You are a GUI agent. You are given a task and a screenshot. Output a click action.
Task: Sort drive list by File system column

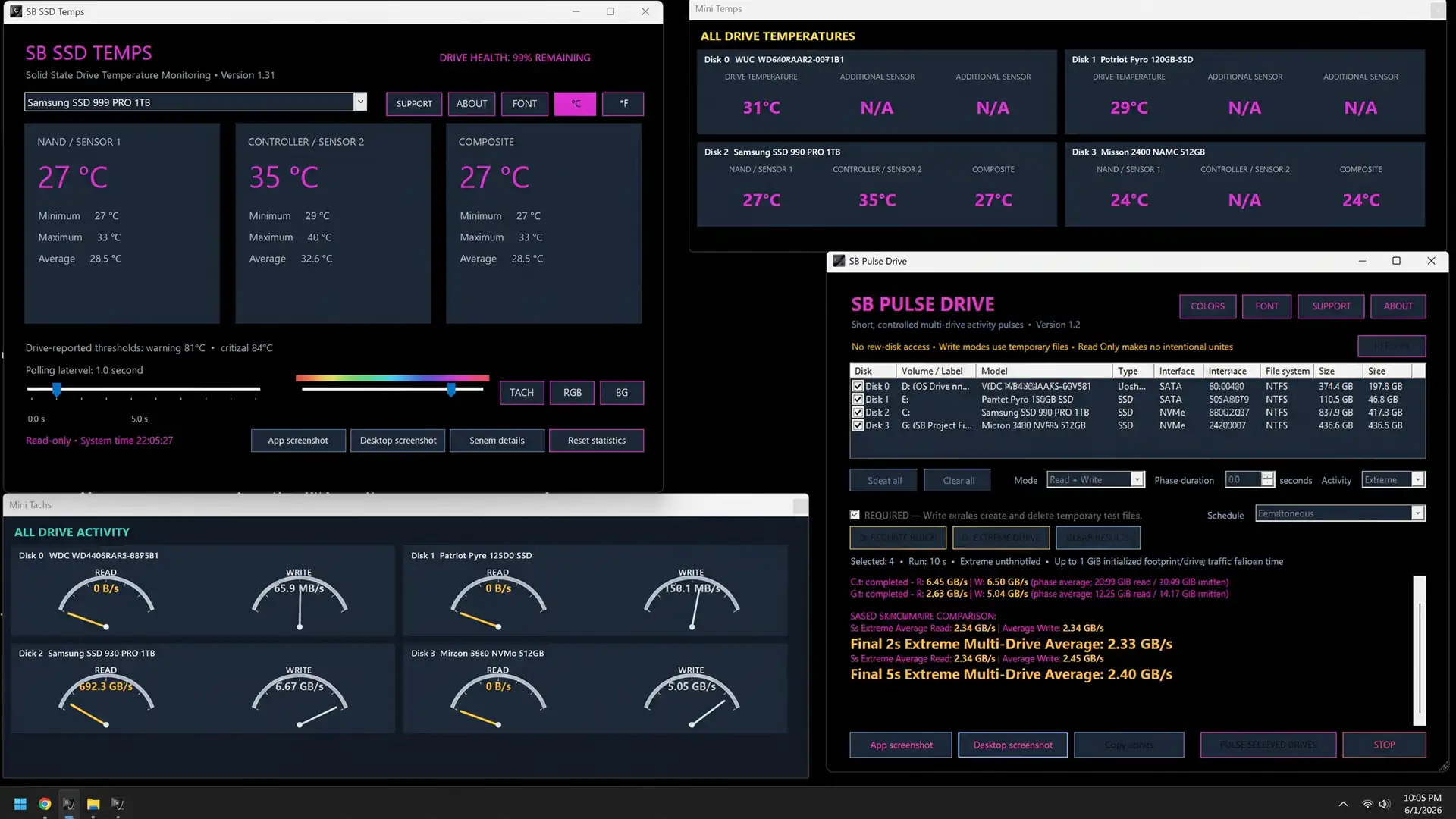coord(1288,371)
